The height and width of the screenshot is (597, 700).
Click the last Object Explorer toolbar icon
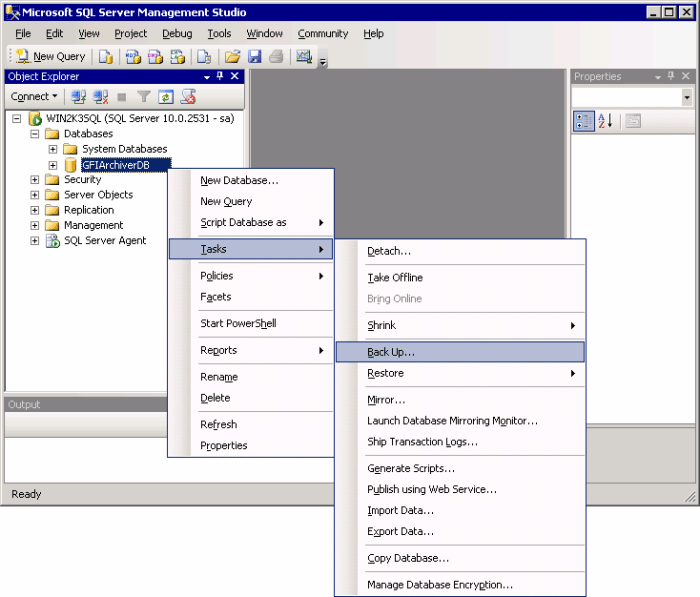(188, 96)
